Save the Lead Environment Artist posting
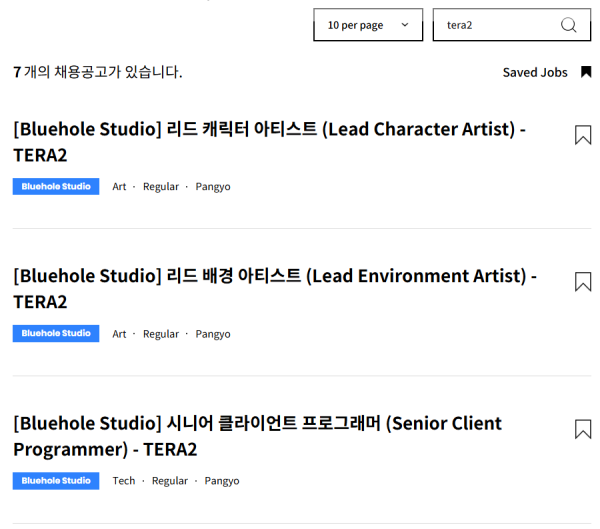600x529 pixels. pyautogui.click(x=583, y=282)
